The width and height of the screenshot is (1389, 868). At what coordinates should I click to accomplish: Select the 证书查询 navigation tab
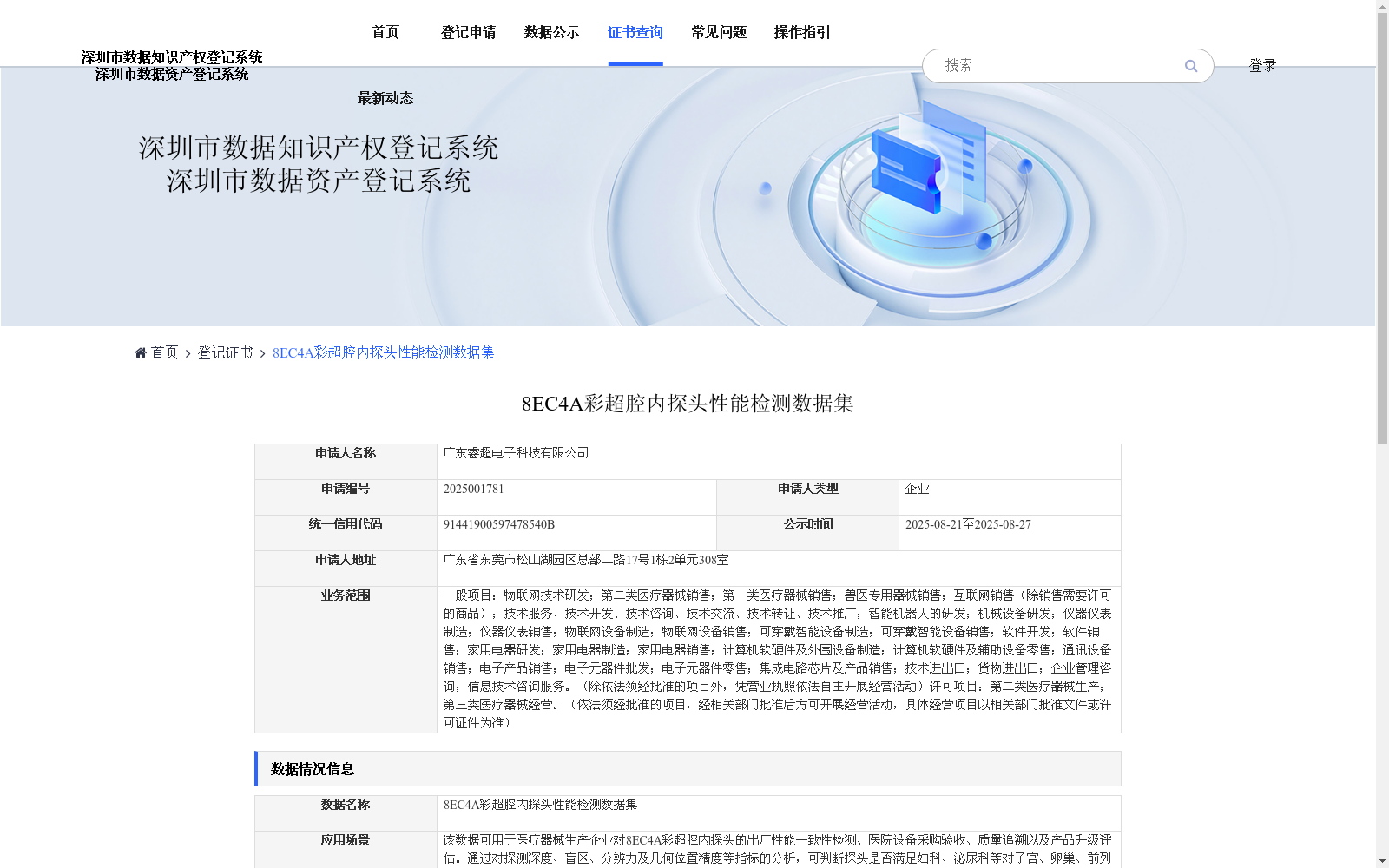[635, 33]
